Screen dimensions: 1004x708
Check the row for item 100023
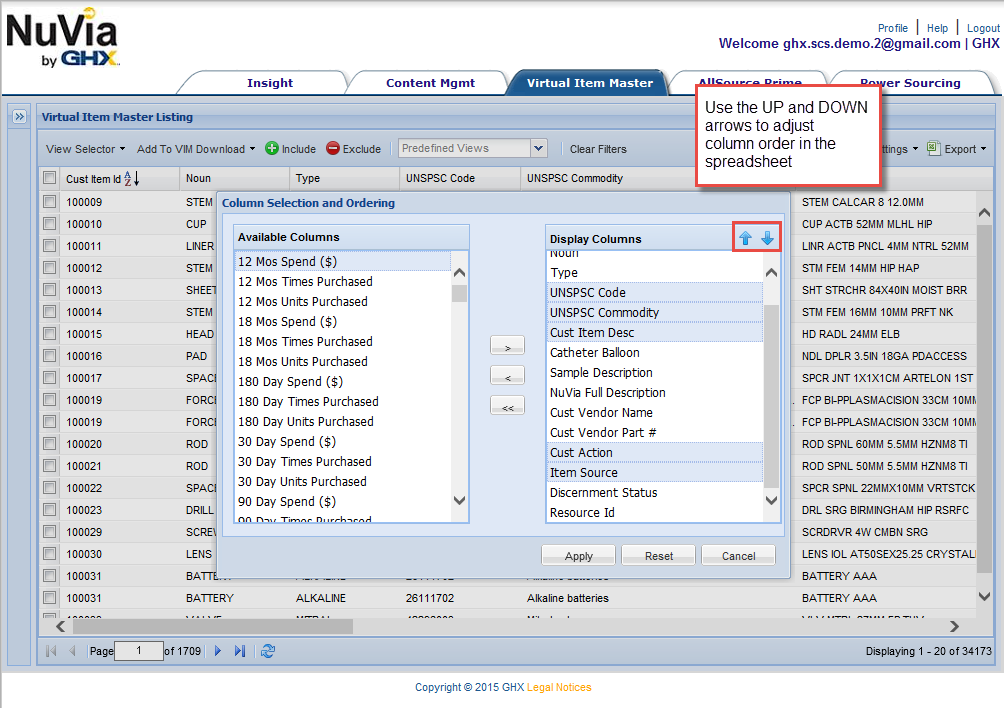pyautogui.click(x=49, y=510)
